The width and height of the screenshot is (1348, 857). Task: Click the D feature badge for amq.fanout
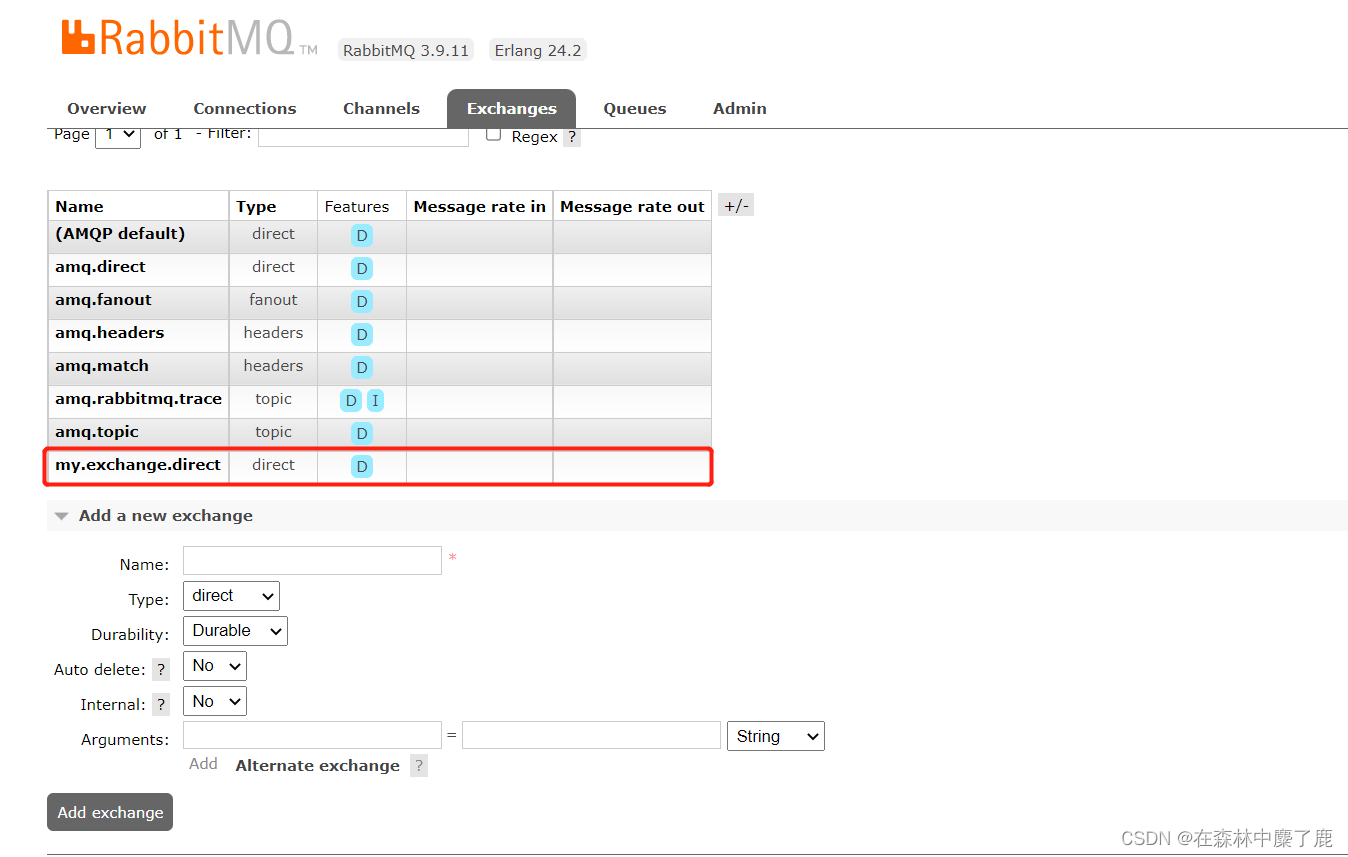[x=362, y=302]
